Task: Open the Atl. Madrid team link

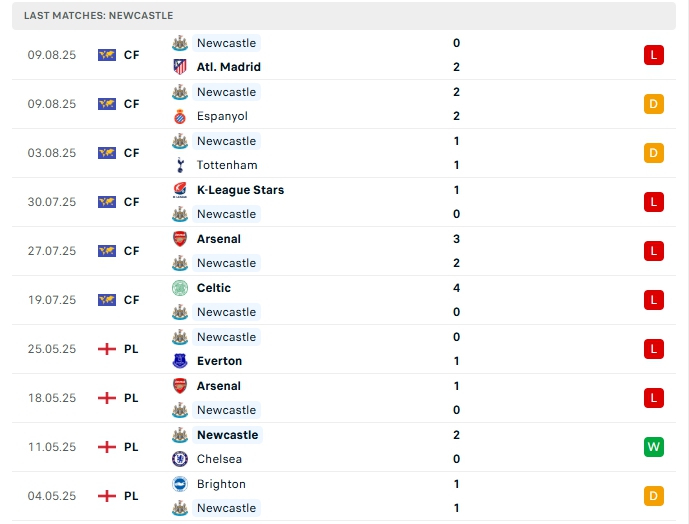Action: pos(228,67)
